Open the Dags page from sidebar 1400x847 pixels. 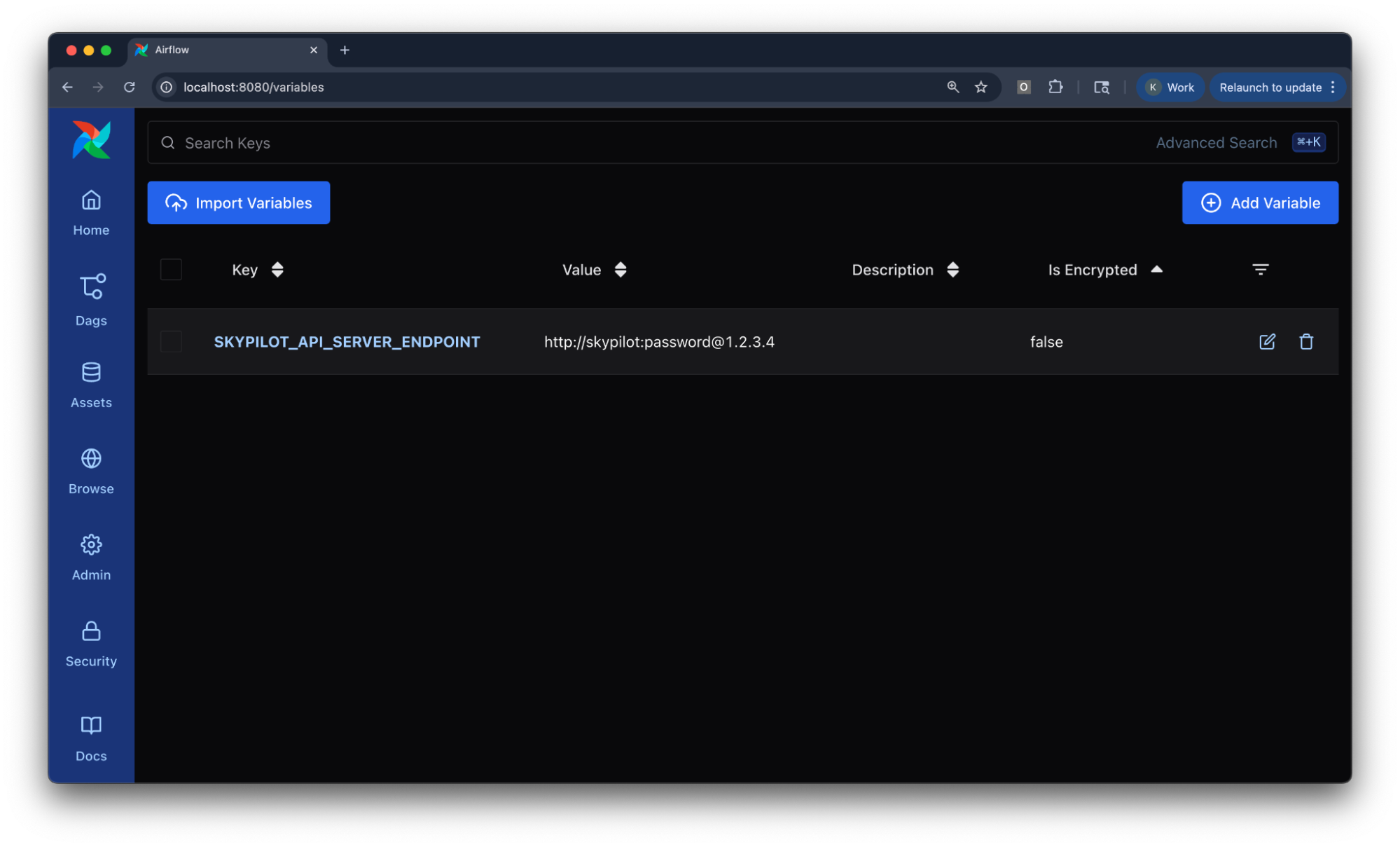(x=91, y=300)
